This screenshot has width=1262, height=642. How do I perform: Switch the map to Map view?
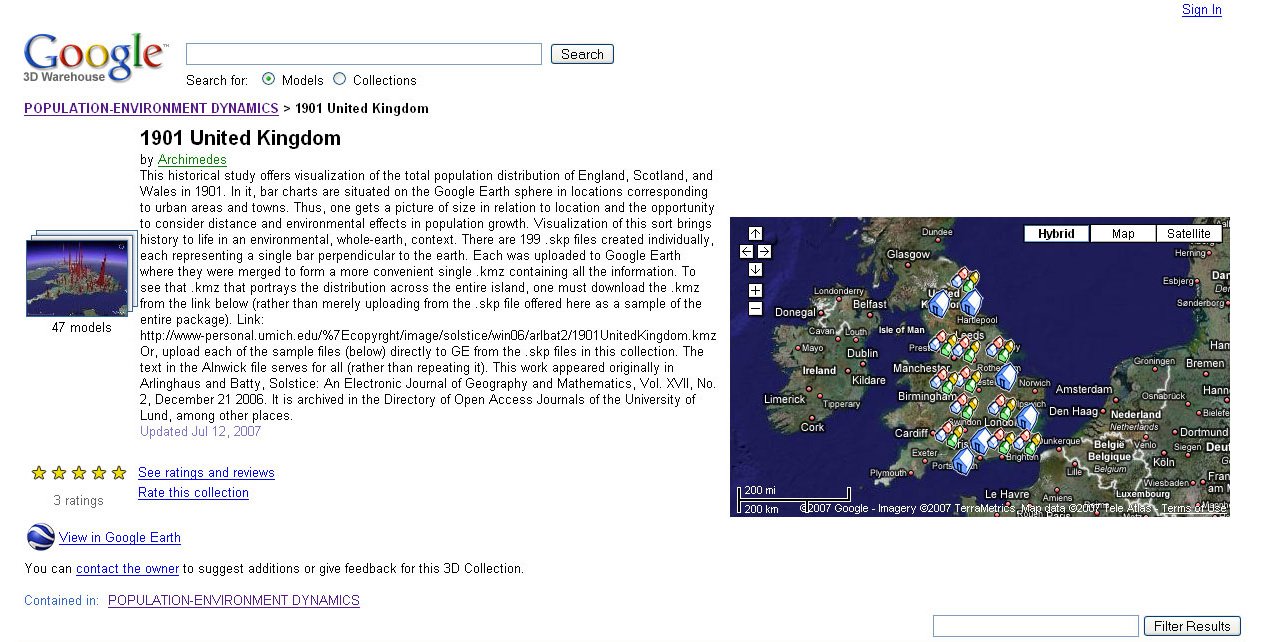point(1123,234)
